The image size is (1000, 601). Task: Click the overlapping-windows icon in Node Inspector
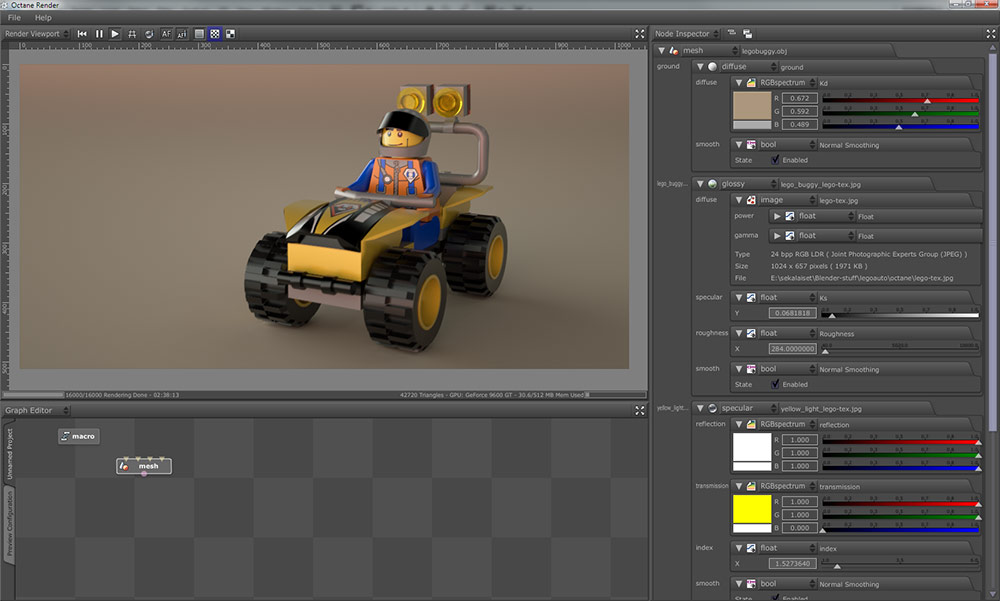tap(747, 34)
